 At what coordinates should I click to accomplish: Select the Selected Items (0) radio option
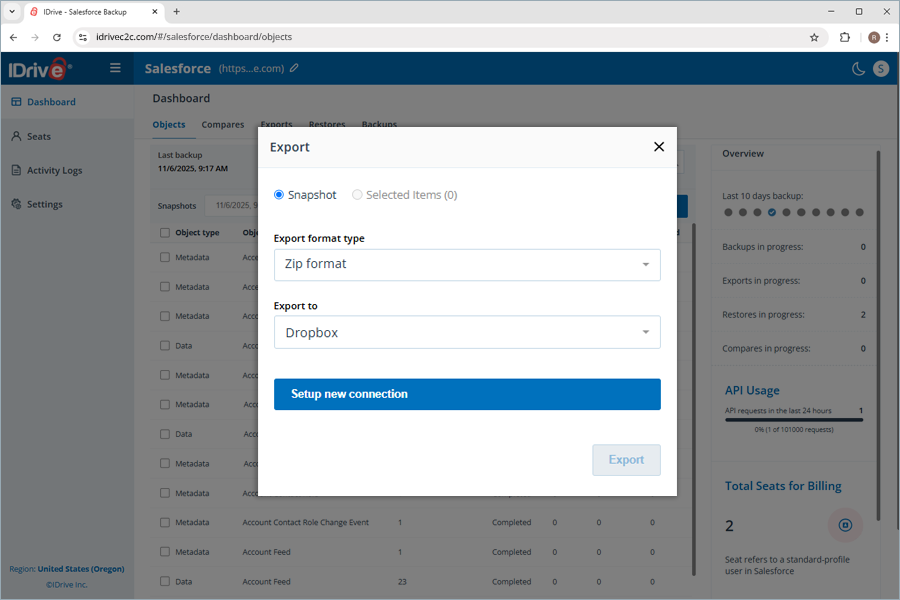[x=357, y=195]
